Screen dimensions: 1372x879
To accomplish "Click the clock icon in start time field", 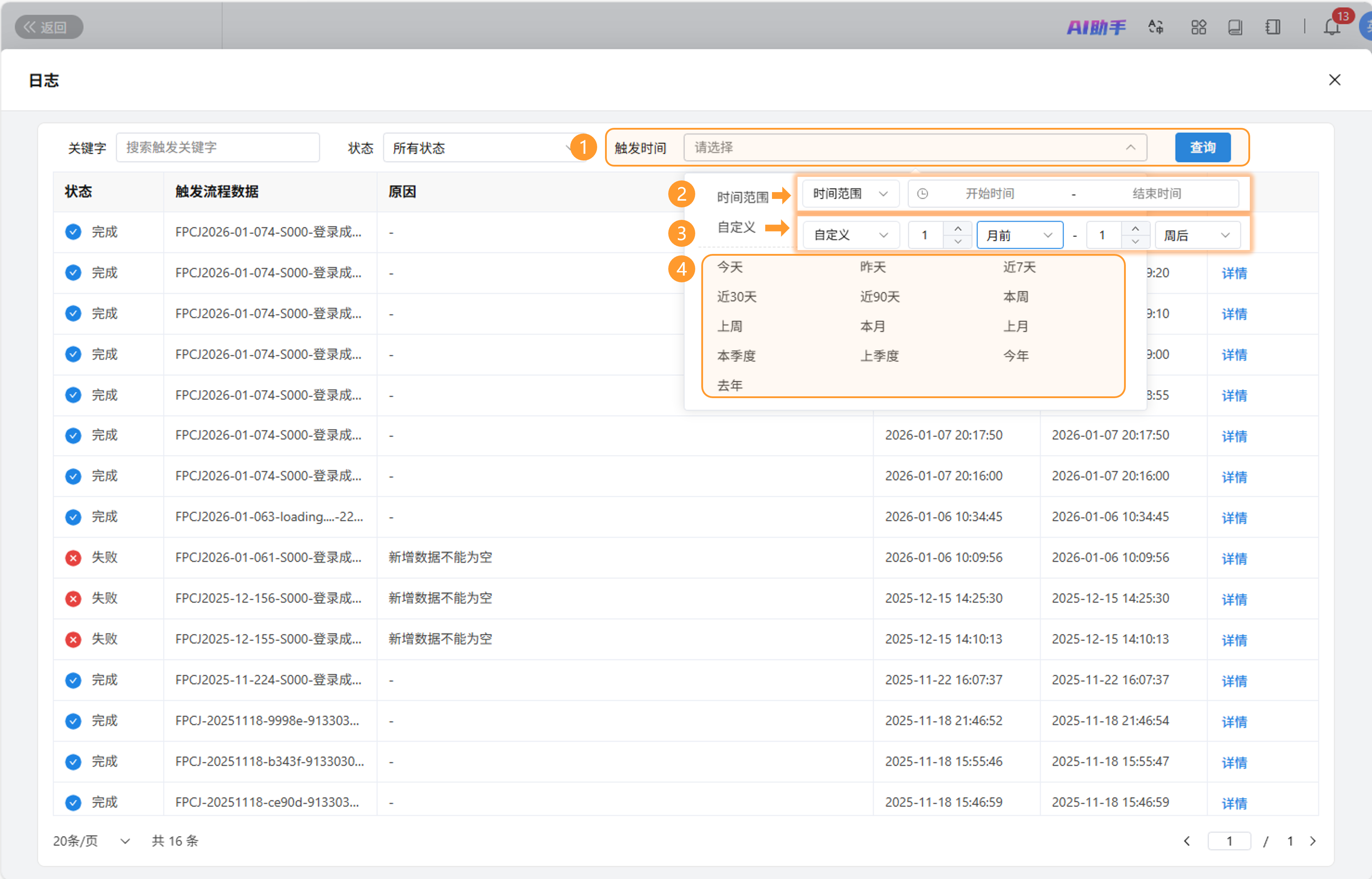I will pyautogui.click(x=922, y=194).
